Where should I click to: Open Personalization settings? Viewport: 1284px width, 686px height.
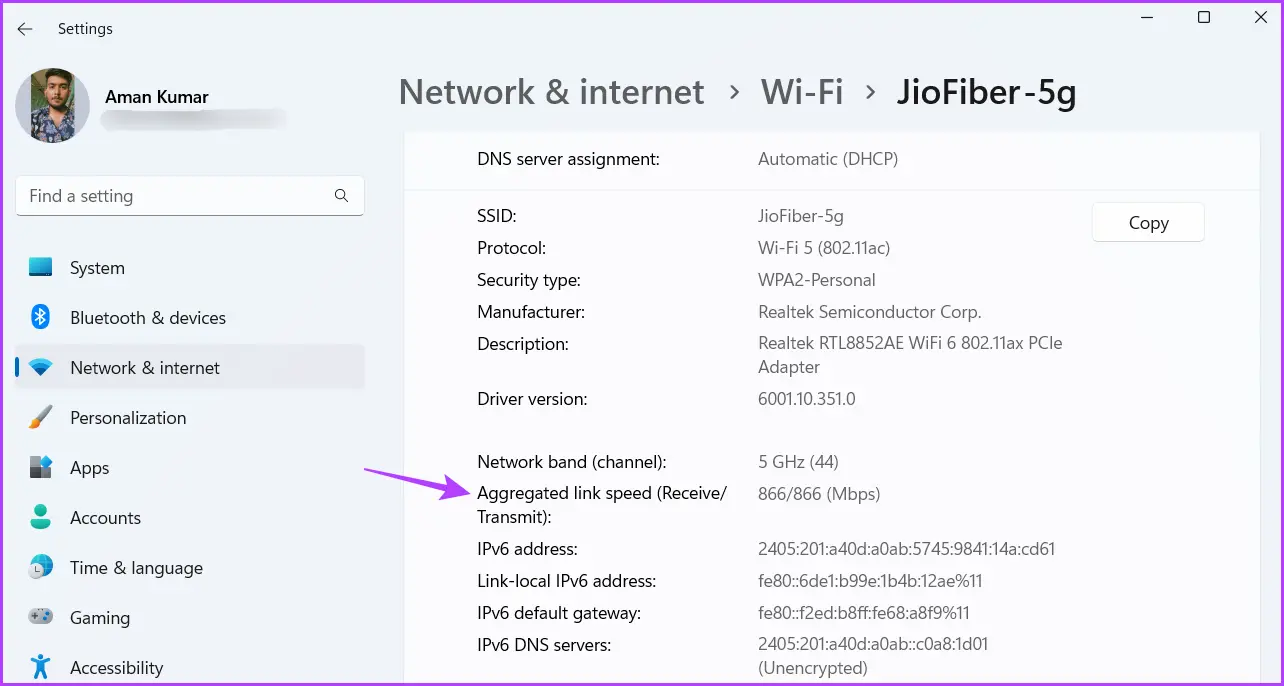point(190,418)
